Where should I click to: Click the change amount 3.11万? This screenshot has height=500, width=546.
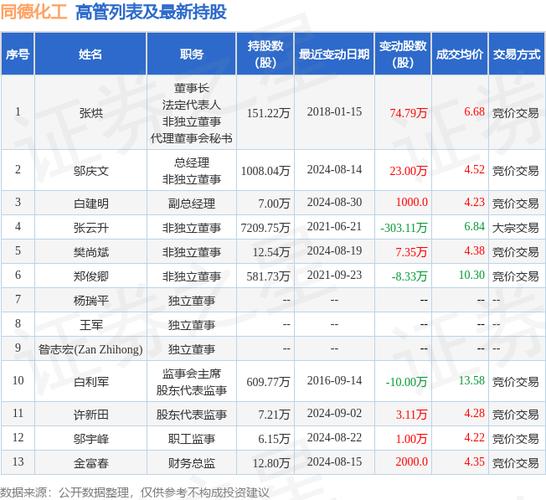[411, 414]
